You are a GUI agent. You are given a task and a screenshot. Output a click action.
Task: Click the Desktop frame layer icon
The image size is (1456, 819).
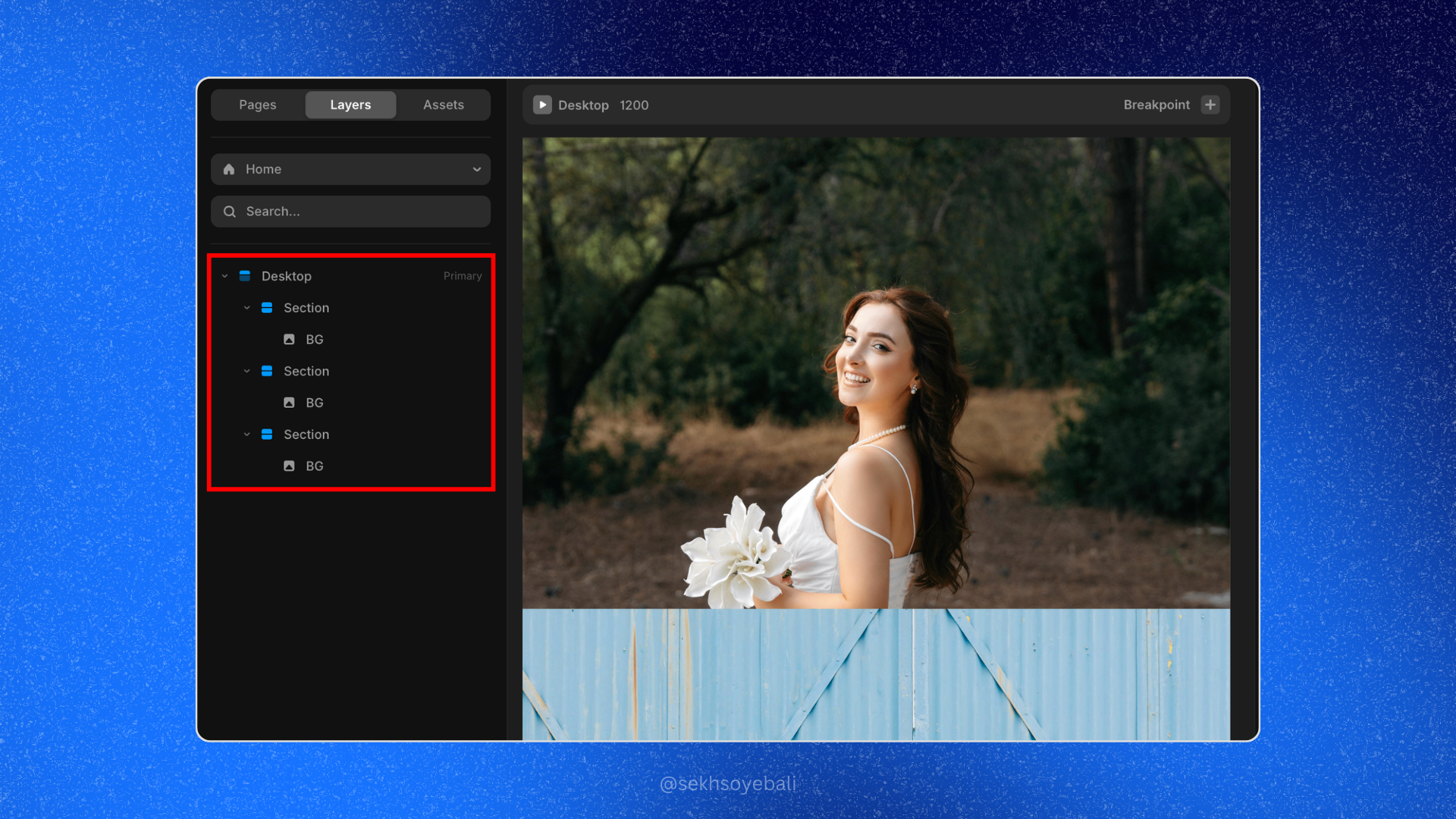click(245, 276)
